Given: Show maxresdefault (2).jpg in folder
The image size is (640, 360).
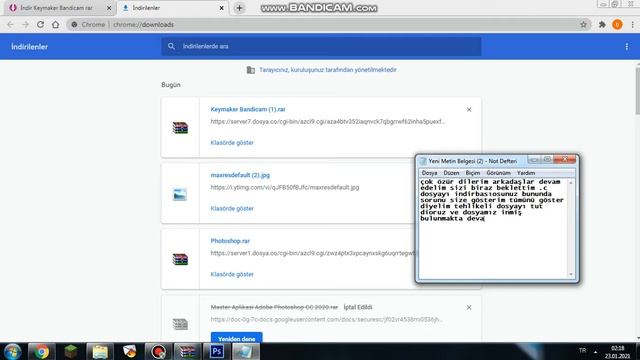Looking at the screenshot, I should pos(232,209).
